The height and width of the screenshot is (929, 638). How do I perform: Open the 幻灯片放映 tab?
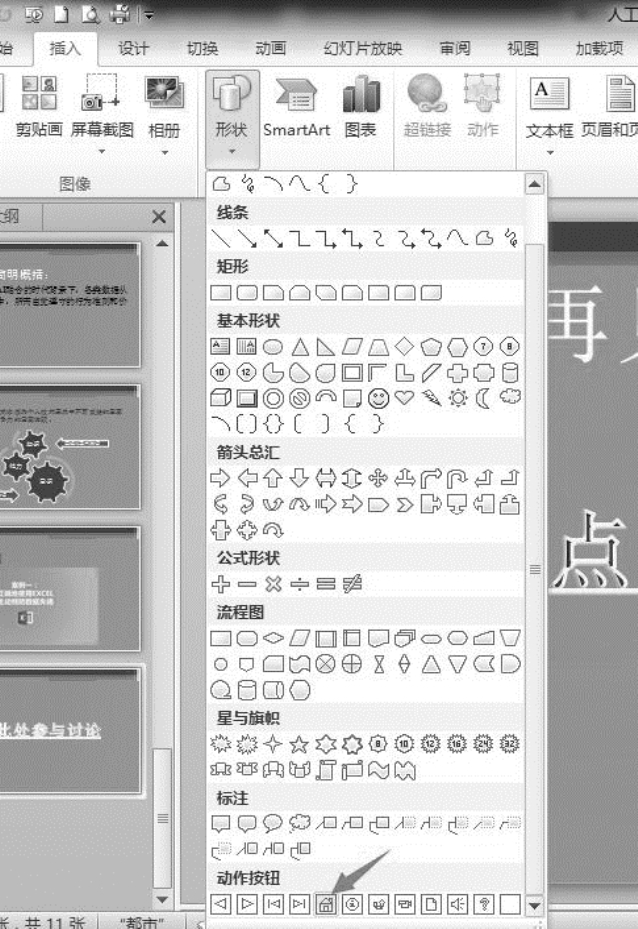click(x=363, y=48)
